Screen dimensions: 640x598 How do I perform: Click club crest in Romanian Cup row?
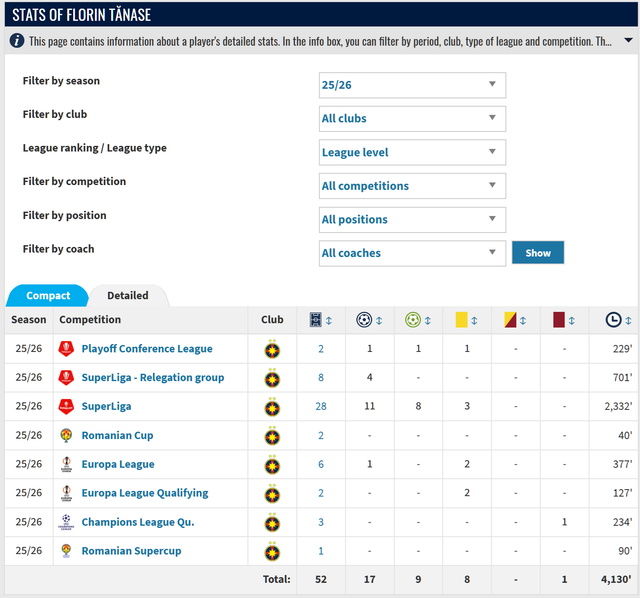[272, 436]
